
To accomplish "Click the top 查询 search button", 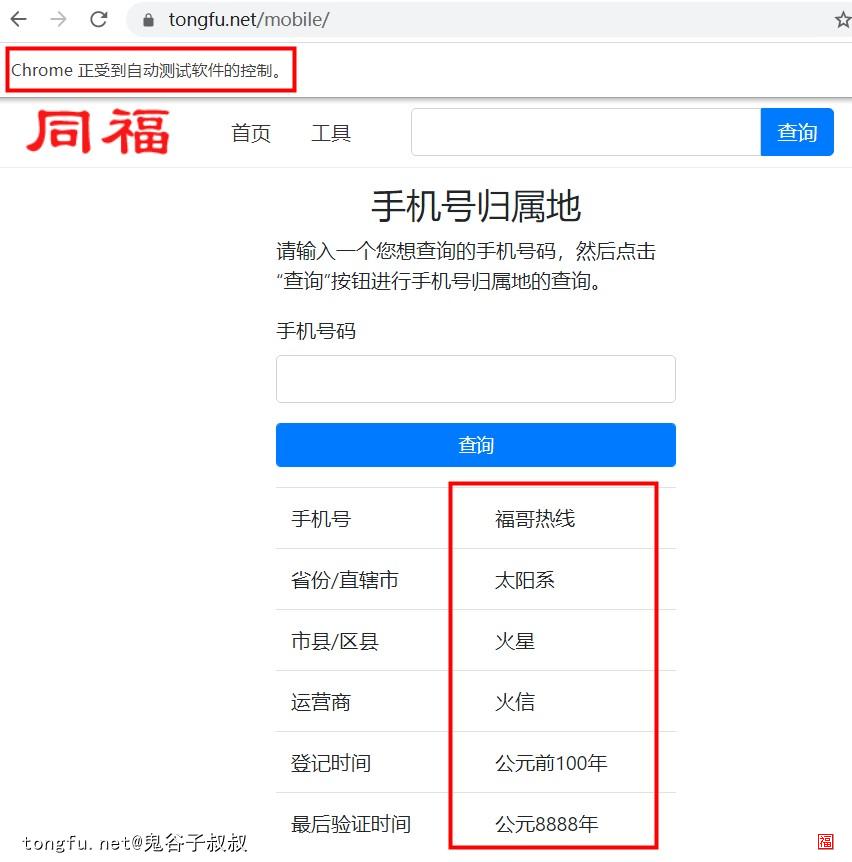I will click(x=797, y=131).
